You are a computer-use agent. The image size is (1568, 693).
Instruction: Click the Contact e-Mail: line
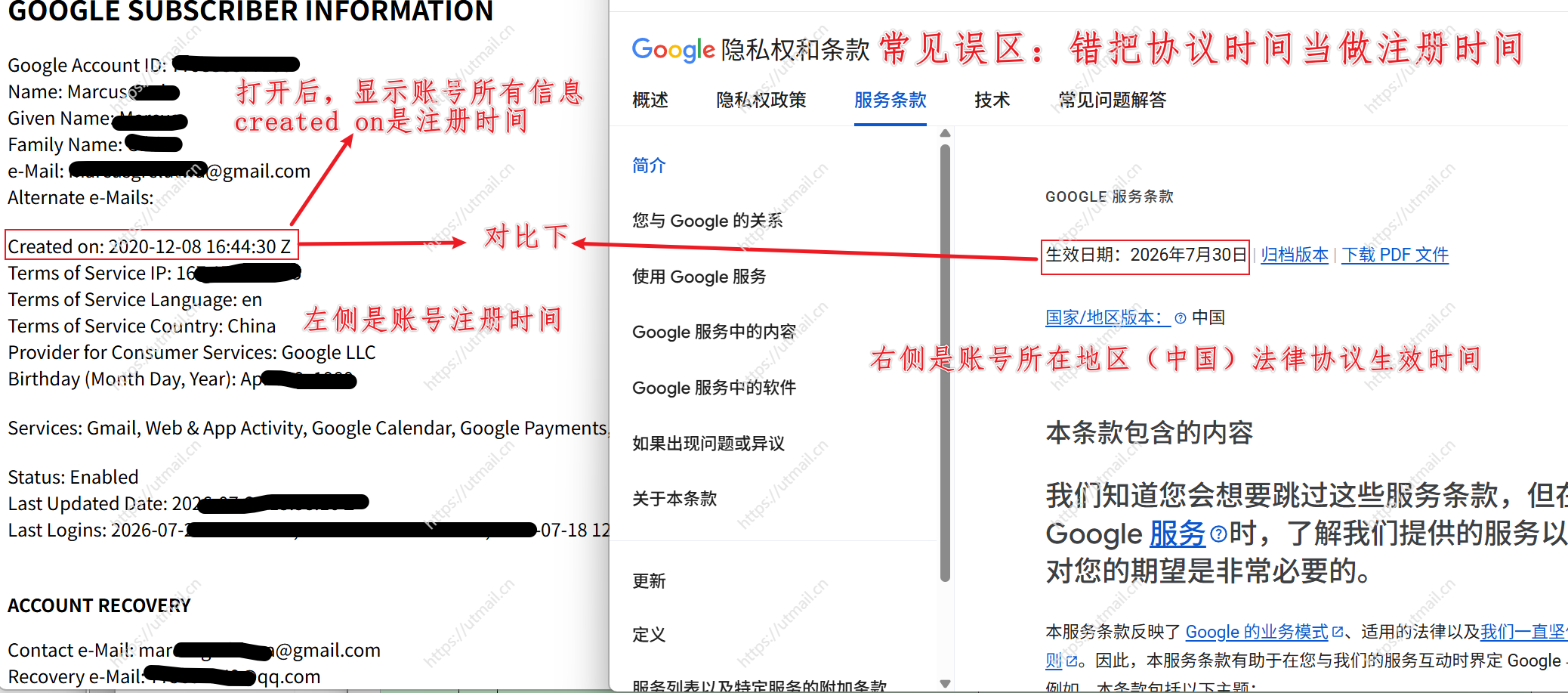pyautogui.click(x=194, y=651)
